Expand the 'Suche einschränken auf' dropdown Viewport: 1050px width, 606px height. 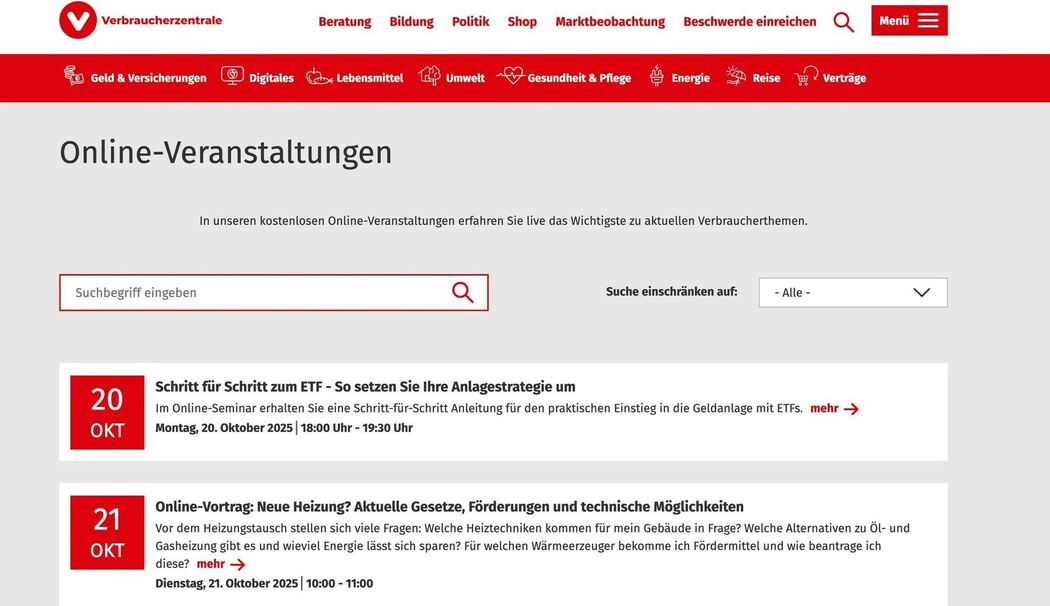pyautogui.click(x=852, y=293)
